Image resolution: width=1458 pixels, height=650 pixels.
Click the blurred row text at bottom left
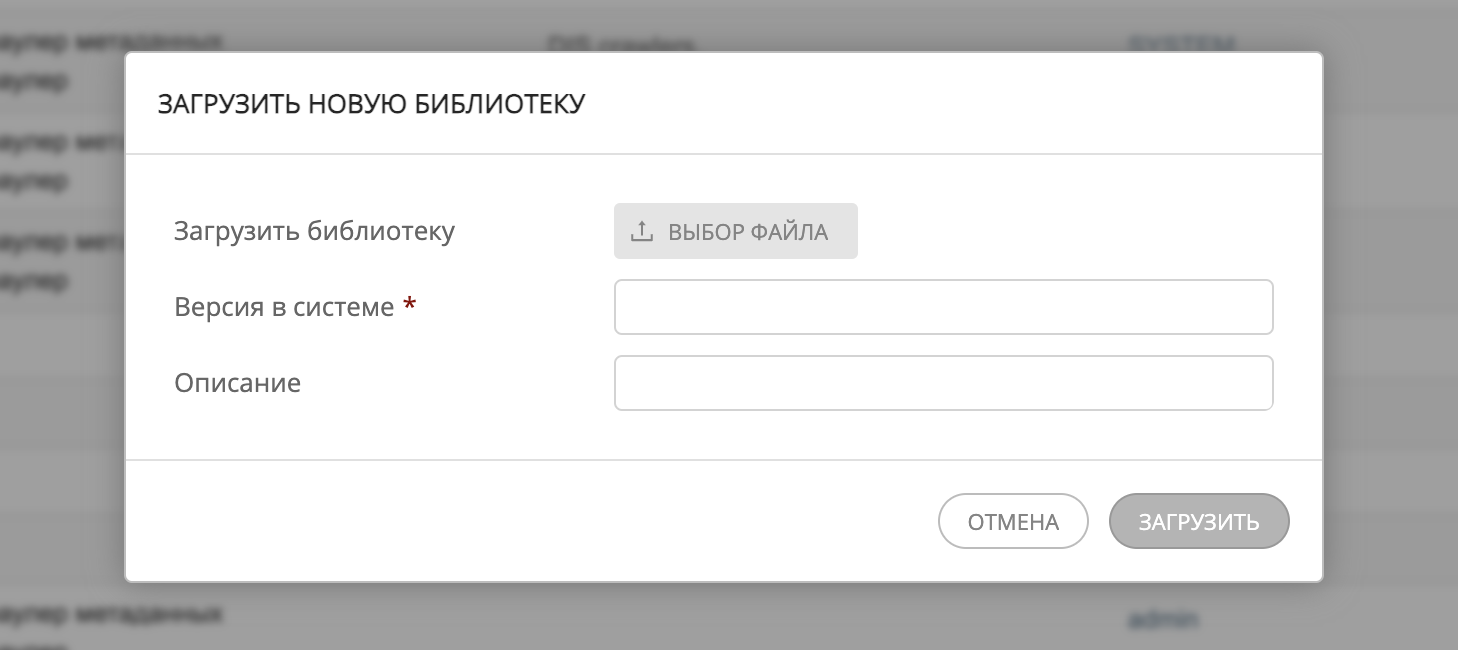(x=110, y=612)
